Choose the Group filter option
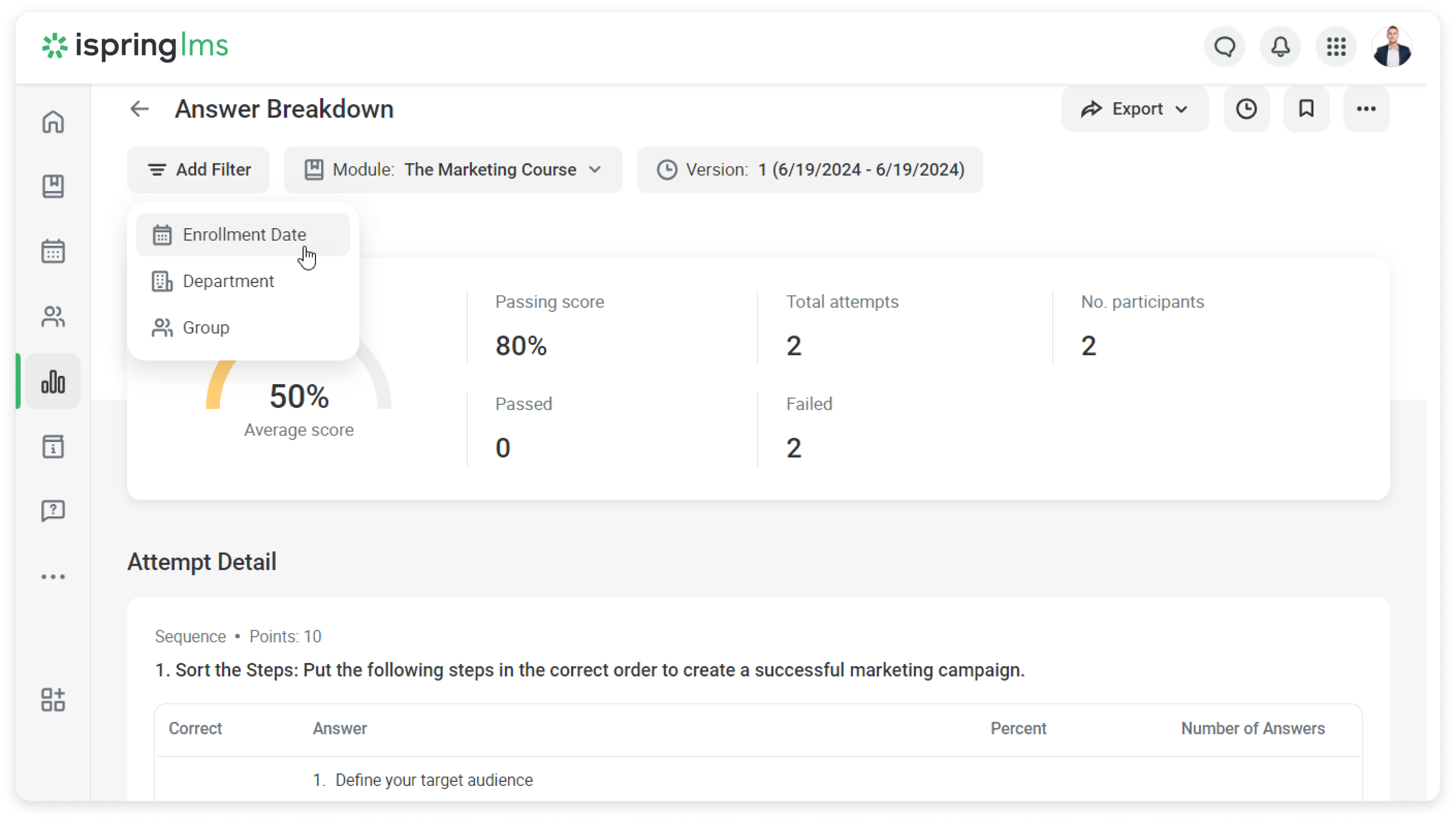This screenshot has width=1456, height=821. coord(206,327)
